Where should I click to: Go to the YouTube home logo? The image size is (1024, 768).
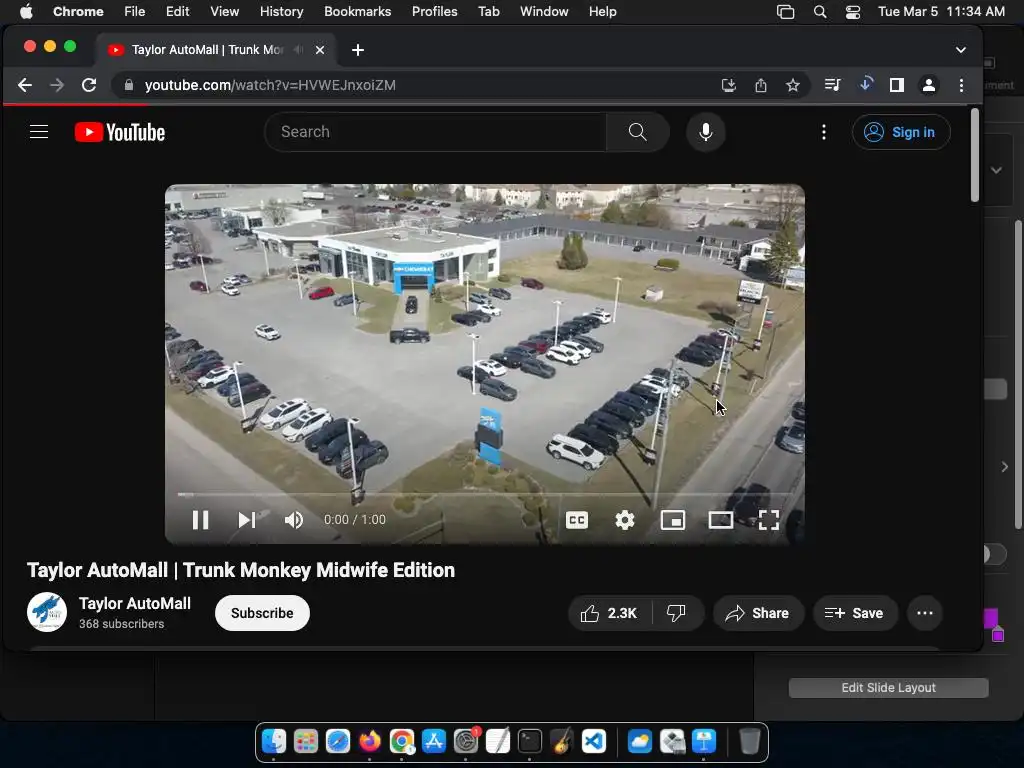click(x=120, y=132)
